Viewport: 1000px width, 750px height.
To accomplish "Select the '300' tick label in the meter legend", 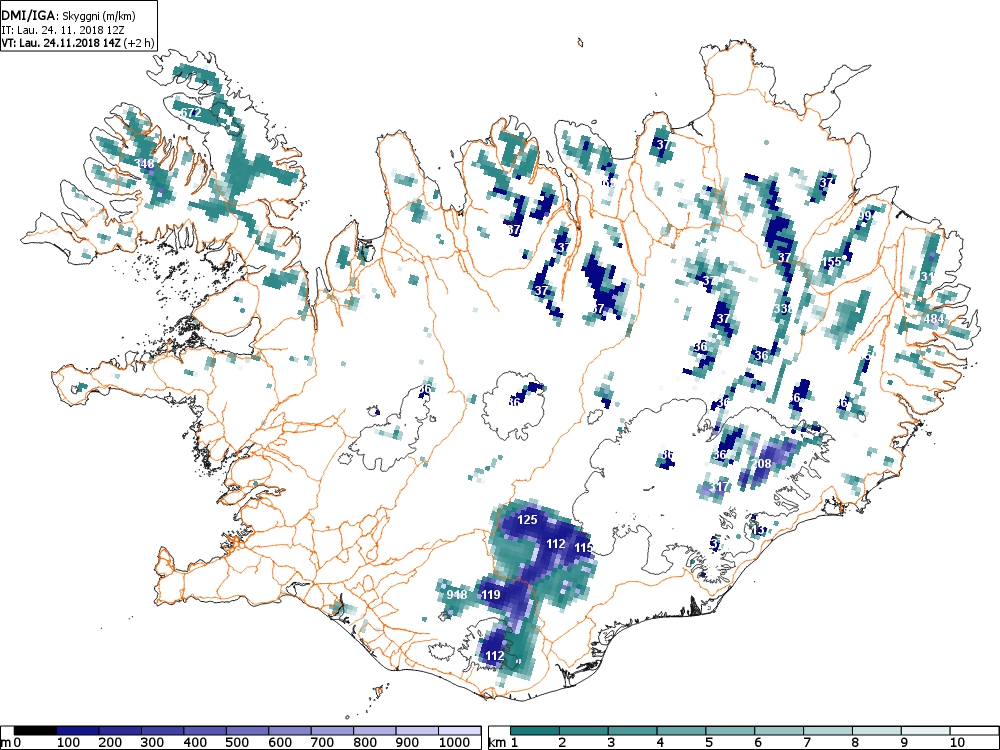I will point(152,742).
